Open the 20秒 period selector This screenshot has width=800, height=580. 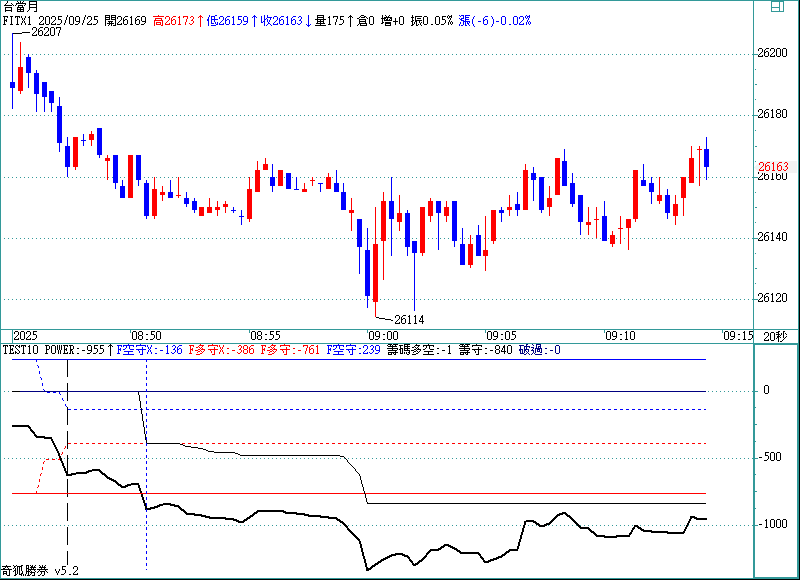(775, 335)
